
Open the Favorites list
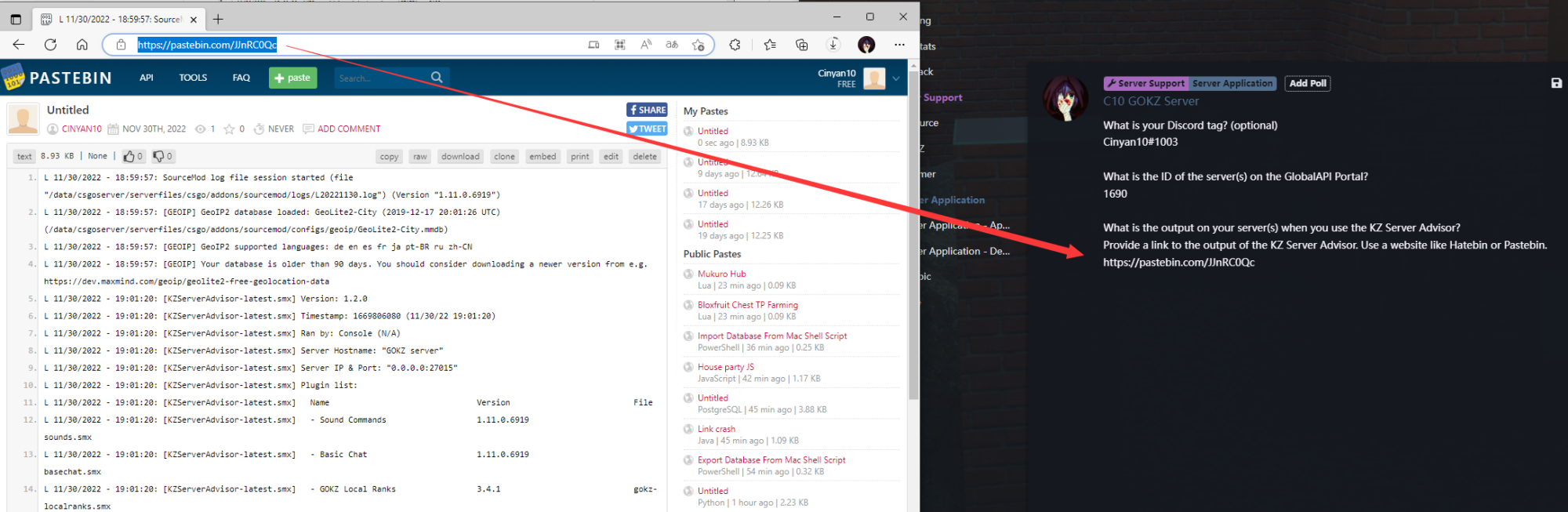coord(770,45)
